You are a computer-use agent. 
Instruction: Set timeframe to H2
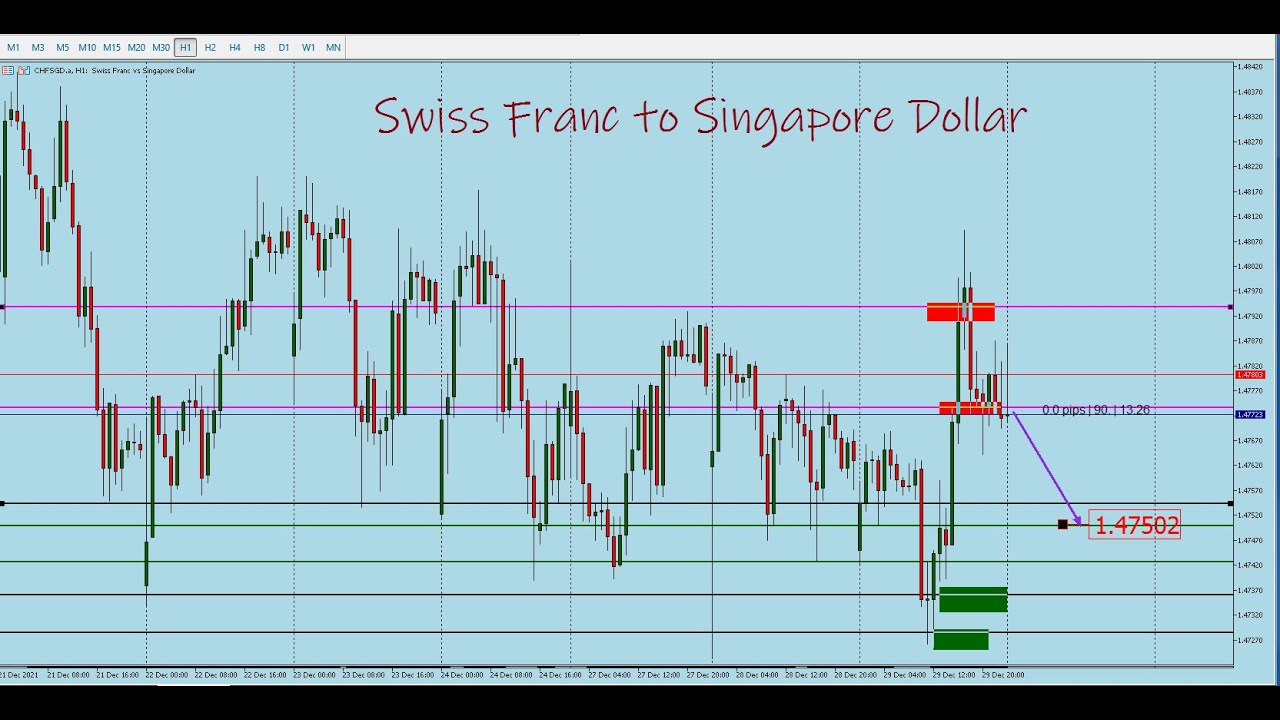click(210, 47)
